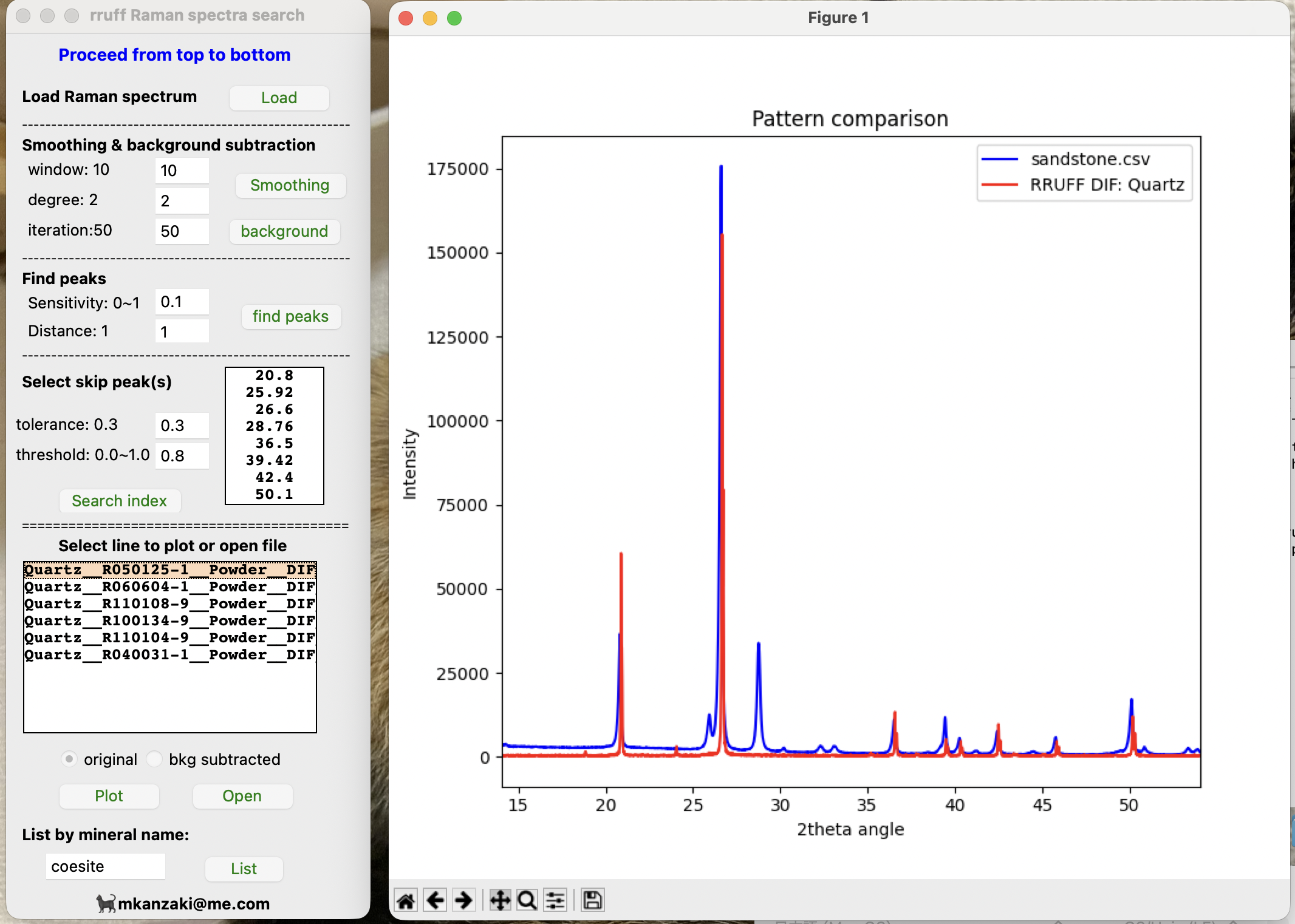Screen dimensions: 1295x924
Task: Click the matplotlib Home reset view icon
Action: [x=406, y=900]
